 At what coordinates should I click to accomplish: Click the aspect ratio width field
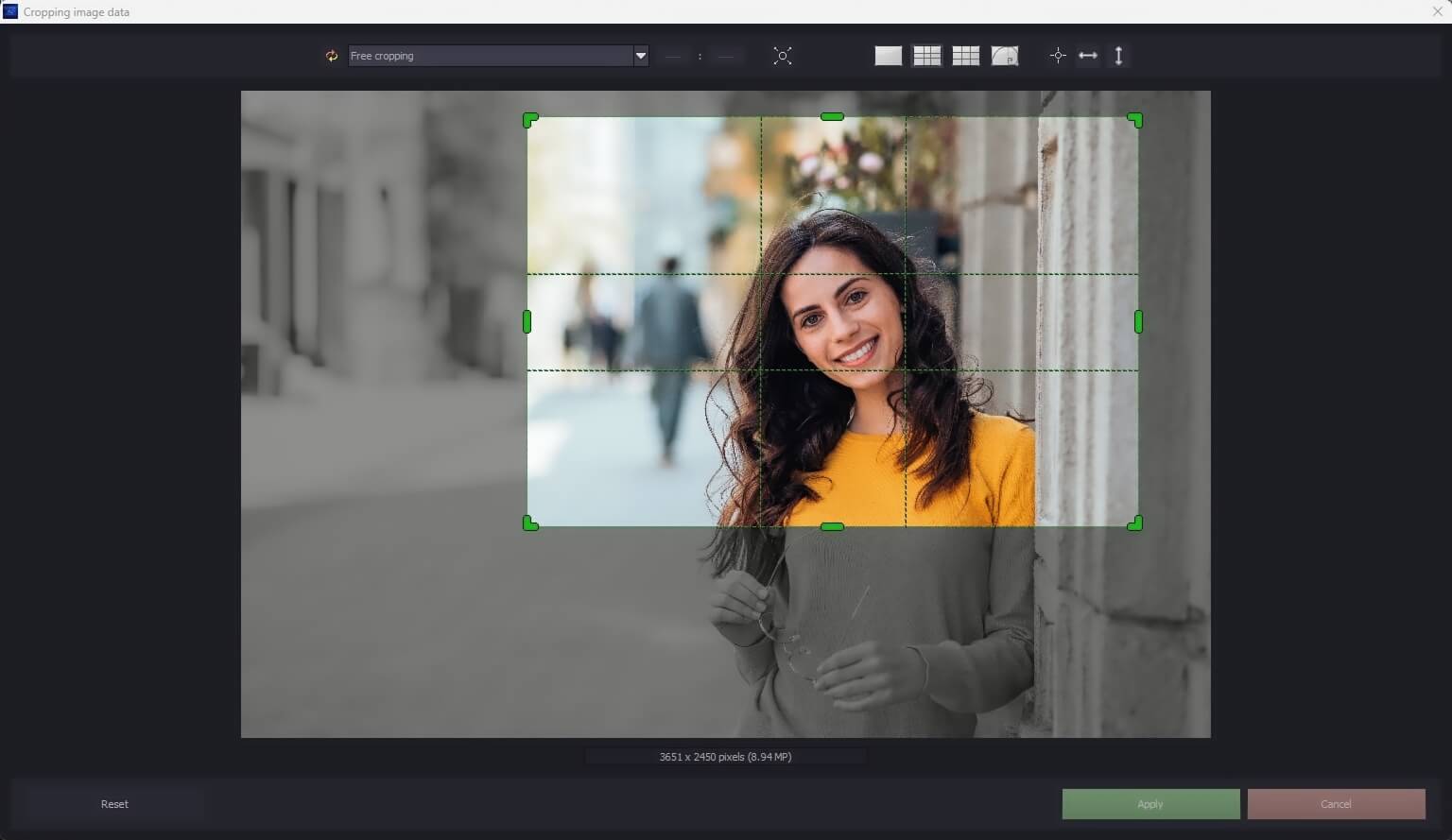tap(673, 57)
